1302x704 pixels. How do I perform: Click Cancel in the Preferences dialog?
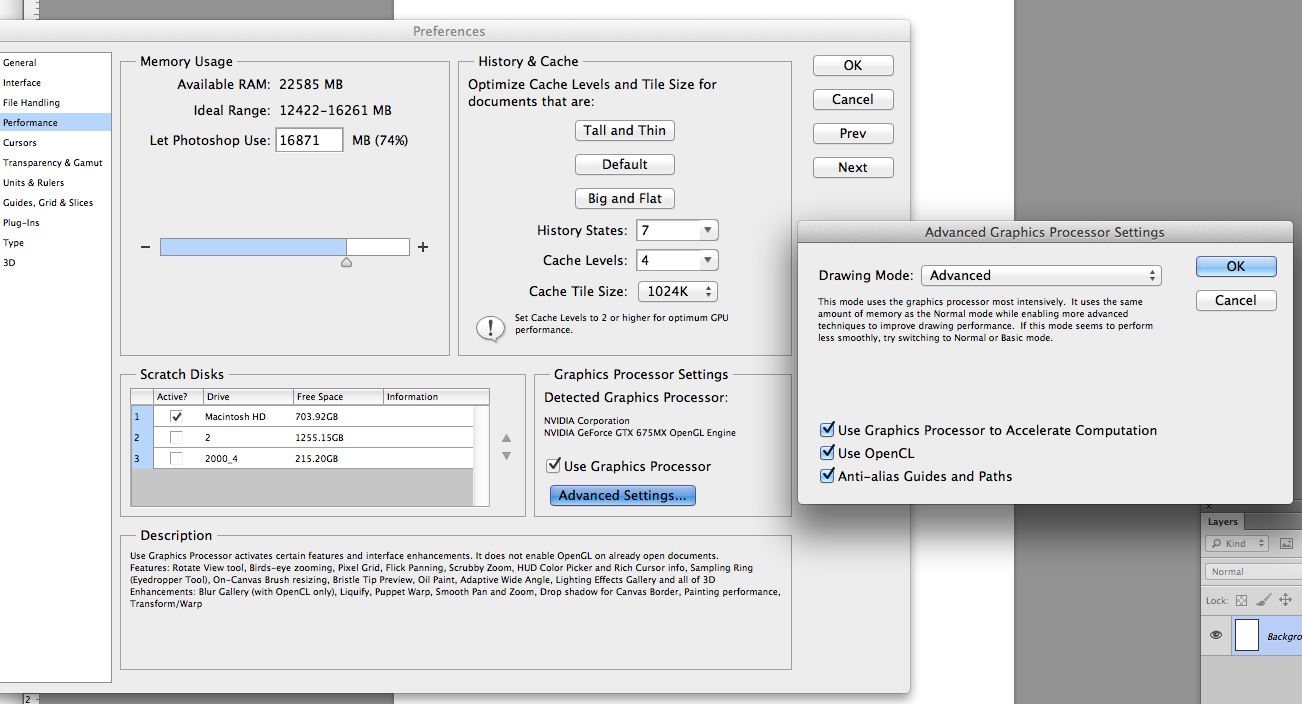(853, 99)
